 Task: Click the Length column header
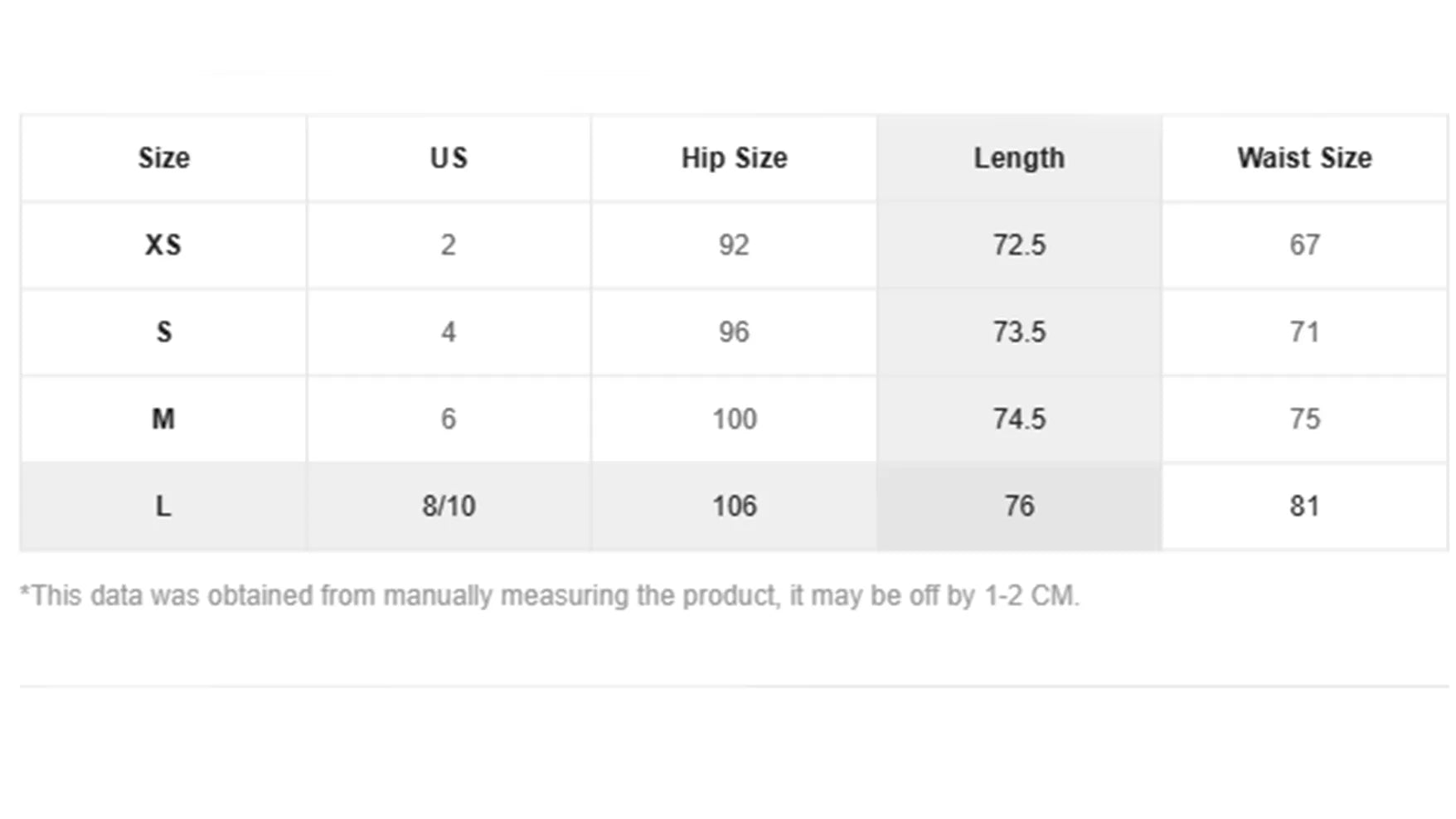tap(1019, 157)
